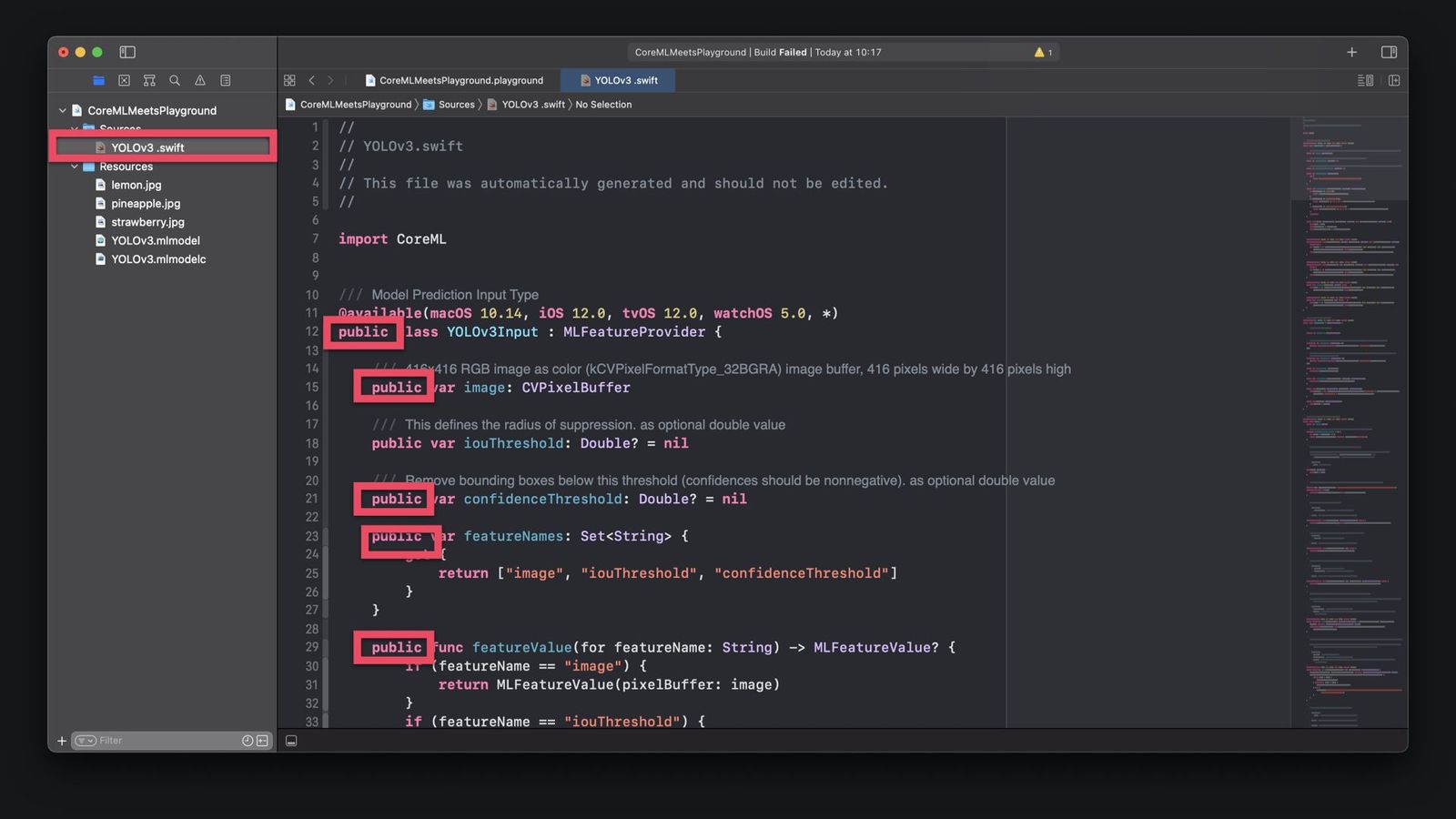Show the debug area at the bottom
Screen dimensions: 1456x819
[291, 741]
